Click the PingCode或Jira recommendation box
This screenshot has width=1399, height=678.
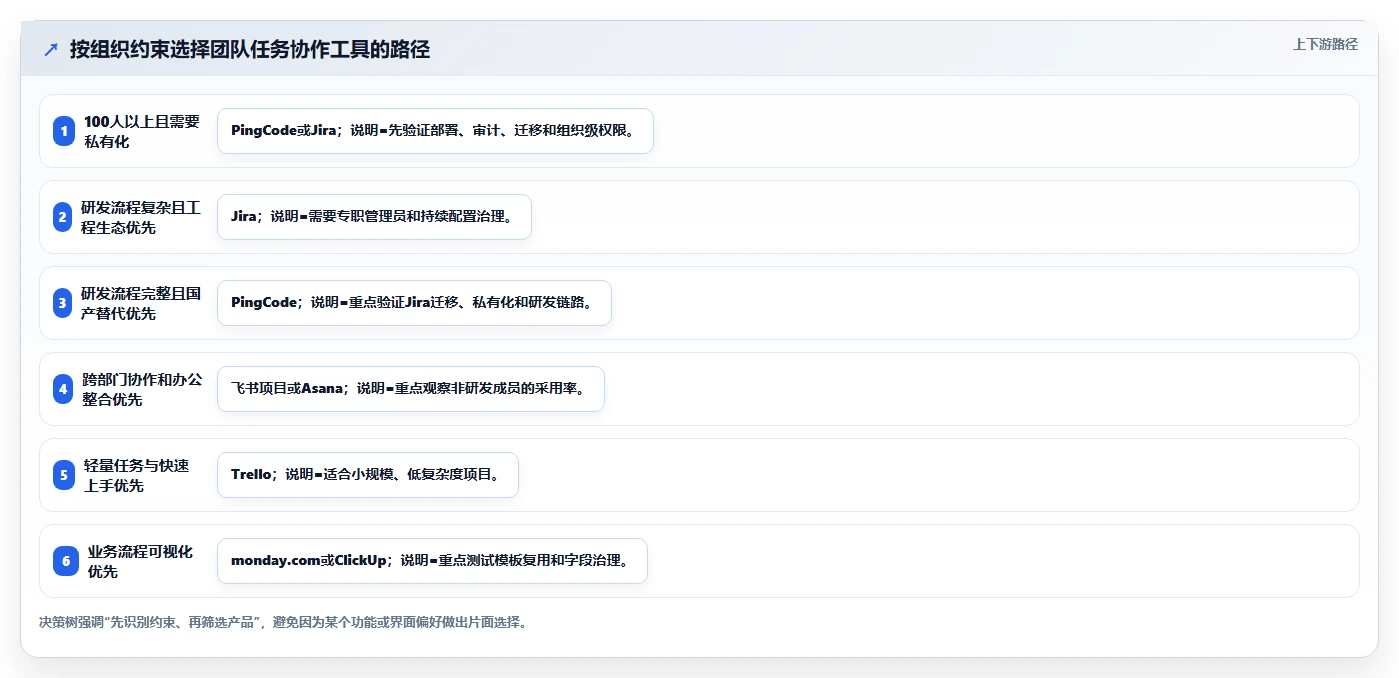[x=435, y=131]
